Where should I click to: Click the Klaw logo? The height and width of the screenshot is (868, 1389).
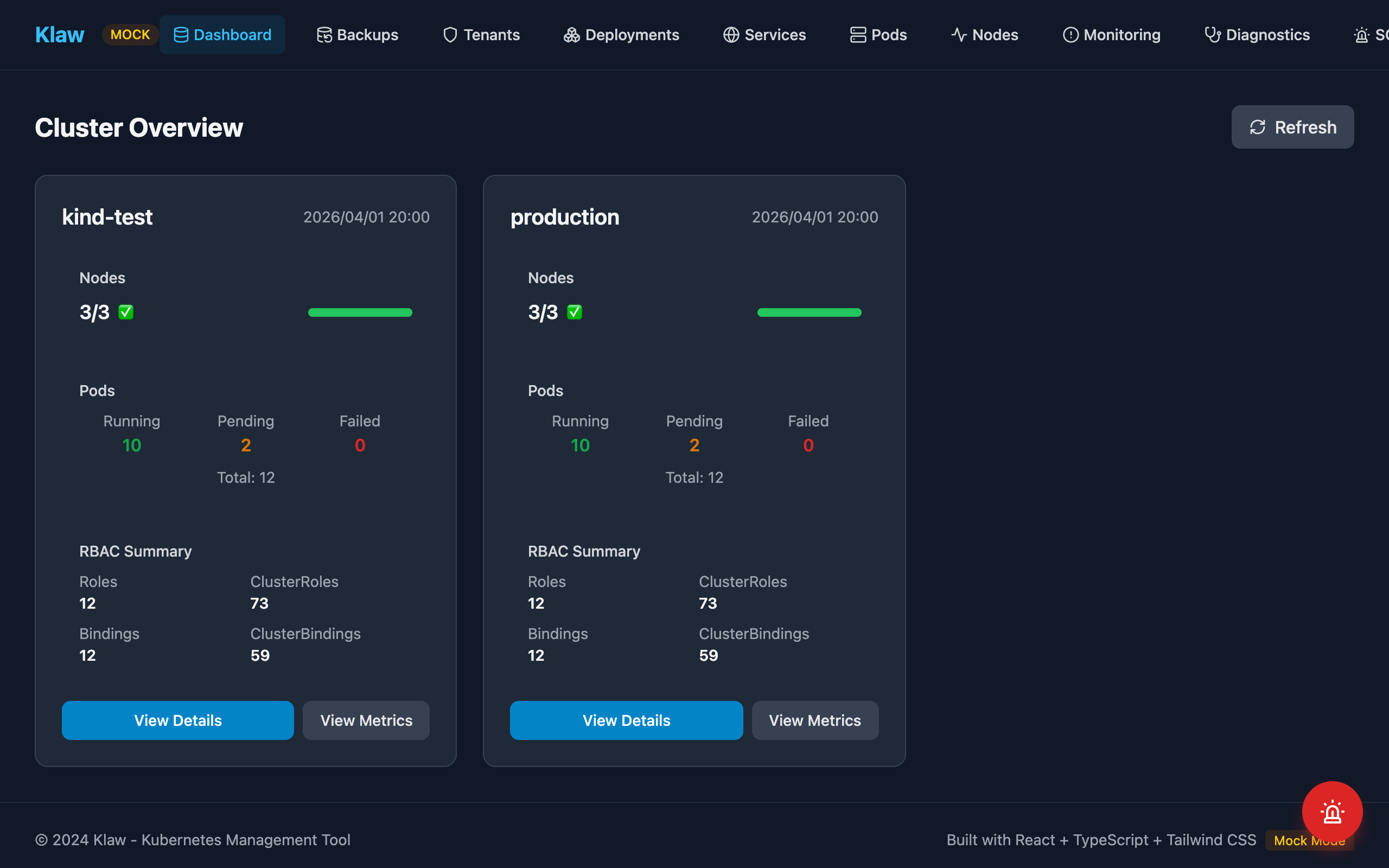tap(60, 34)
